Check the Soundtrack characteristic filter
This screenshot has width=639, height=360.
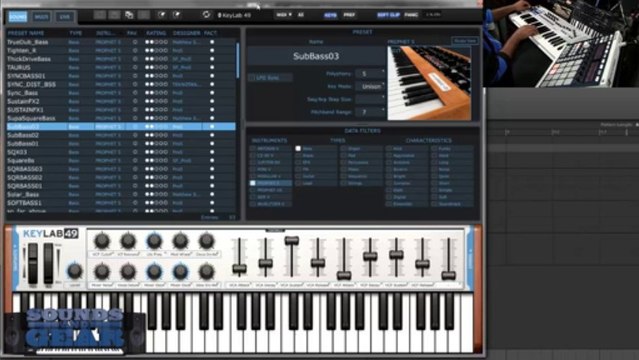(435, 204)
